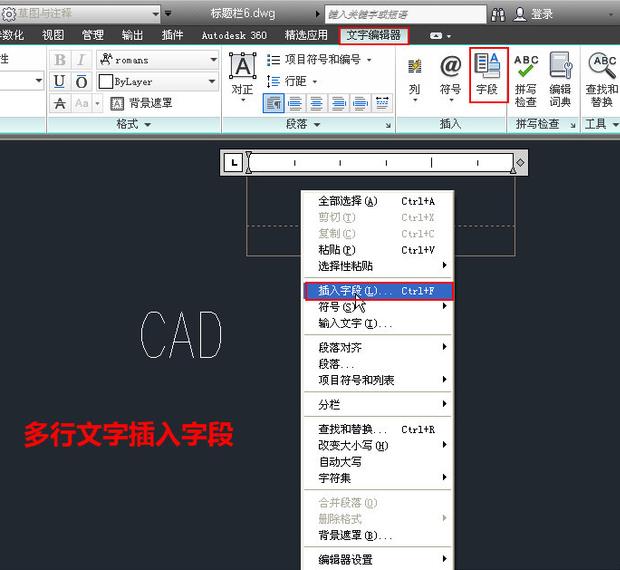Select the center align paragraph icon
The image size is (620, 570).
pyautogui.click(x=317, y=104)
